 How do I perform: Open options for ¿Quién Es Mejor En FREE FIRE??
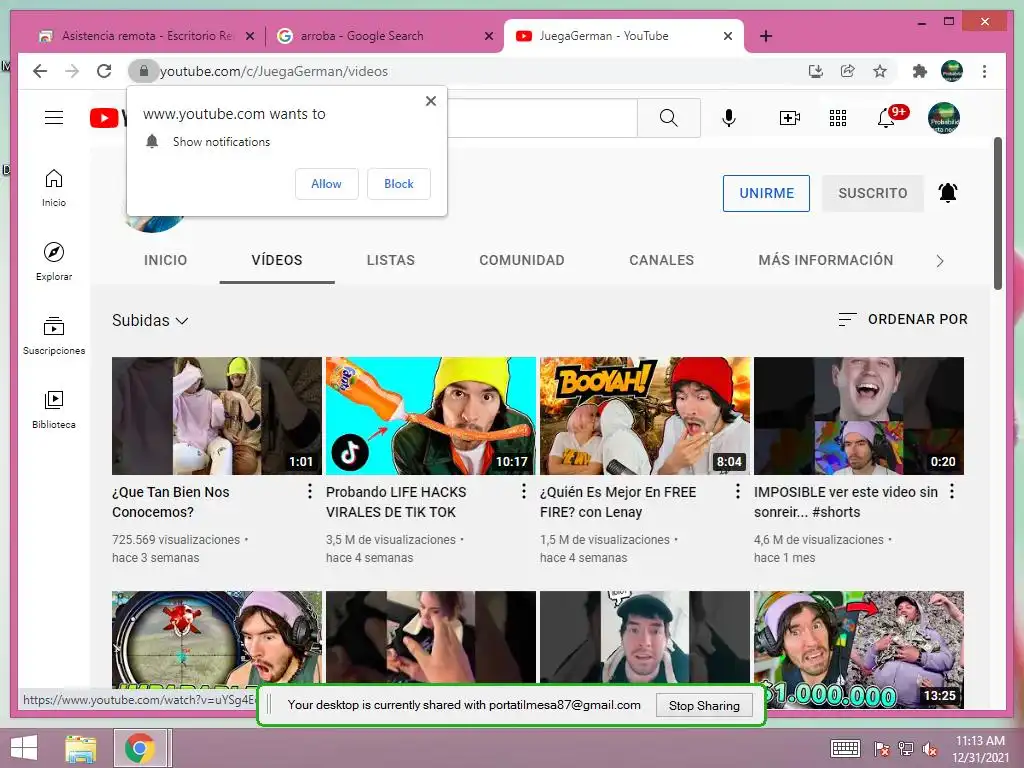(738, 491)
